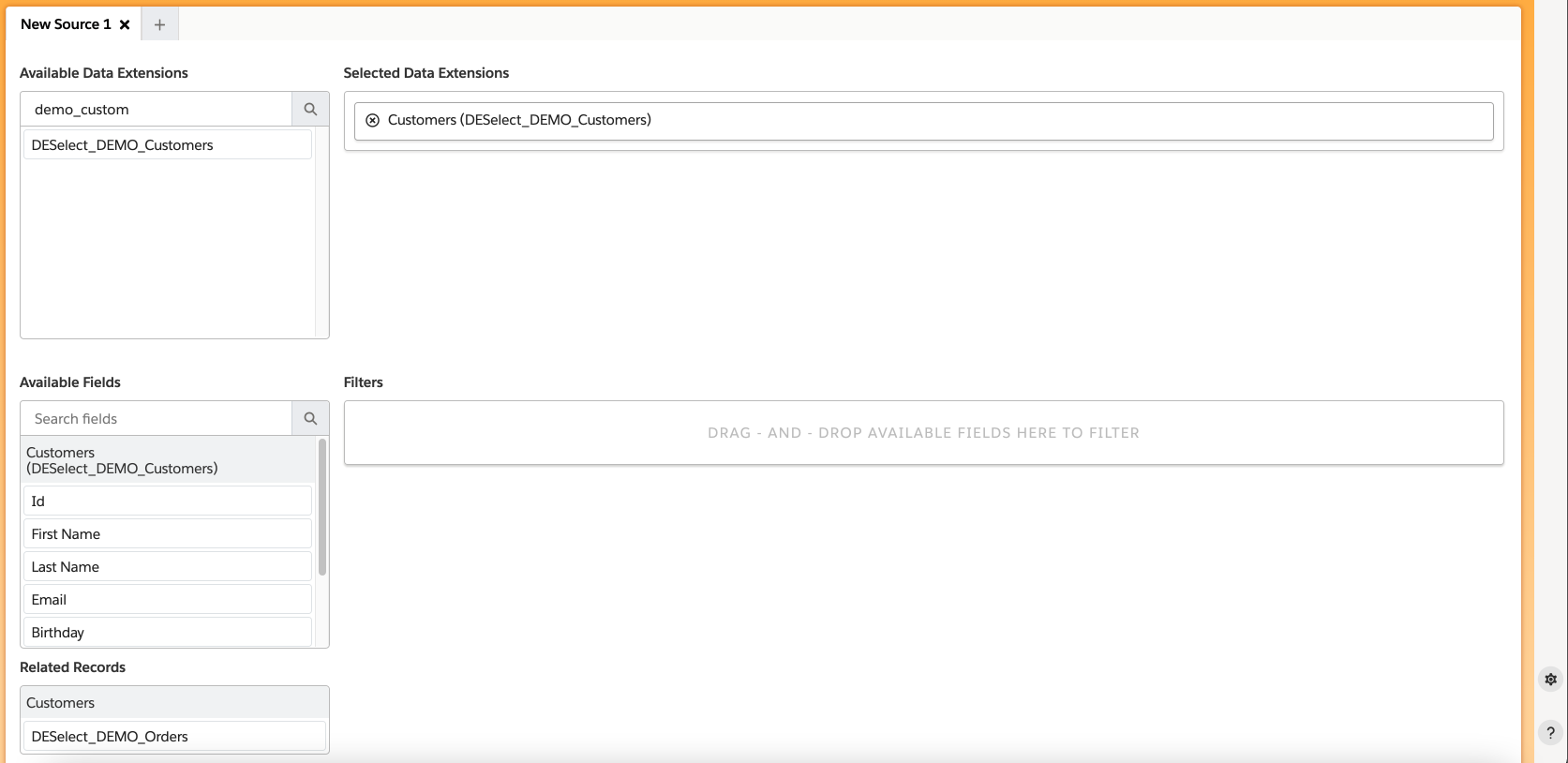
Task: Open the help question mark icon
Action: click(x=1550, y=732)
